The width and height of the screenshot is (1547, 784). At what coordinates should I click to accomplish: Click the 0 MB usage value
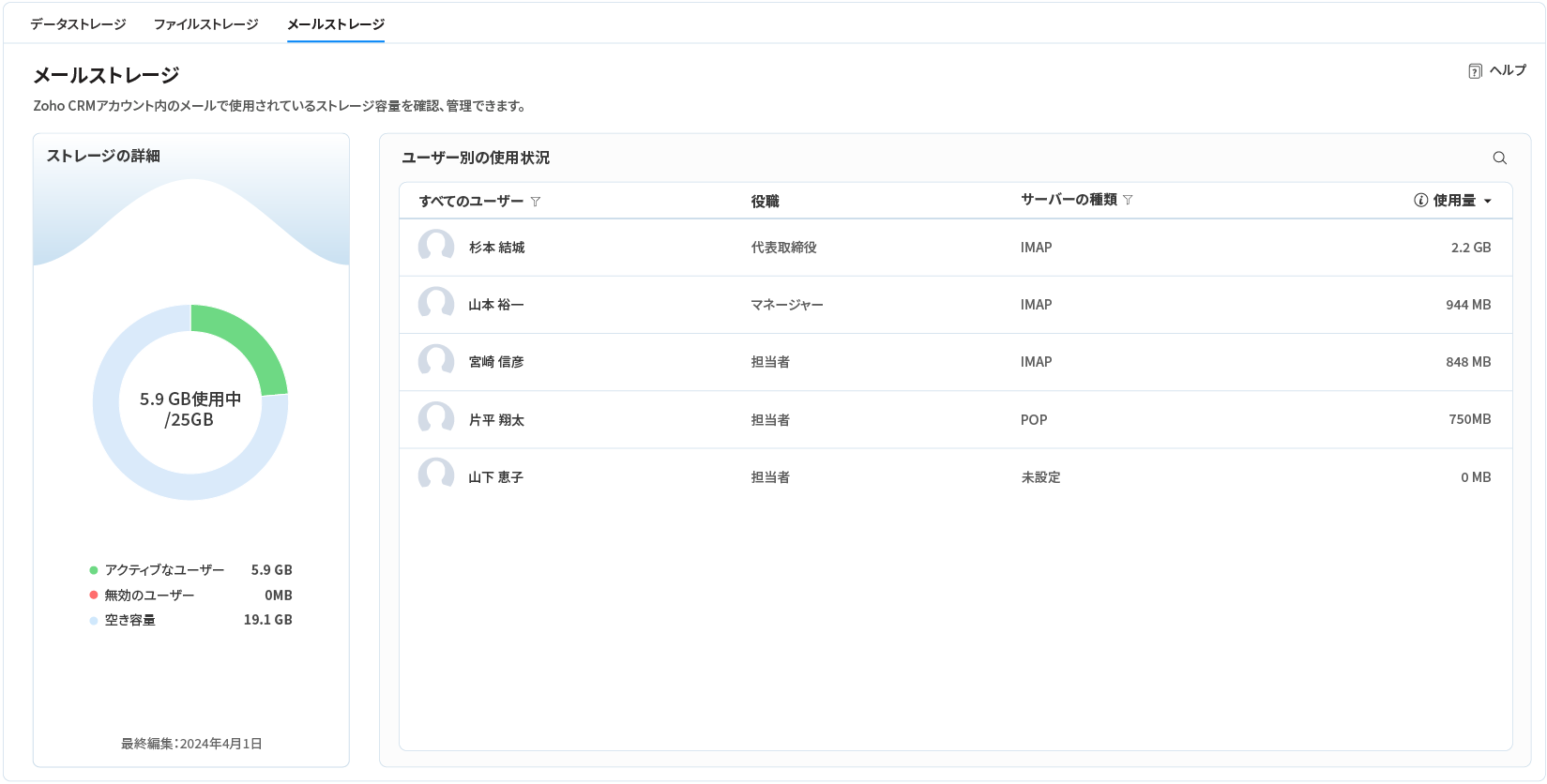pyautogui.click(x=1476, y=477)
